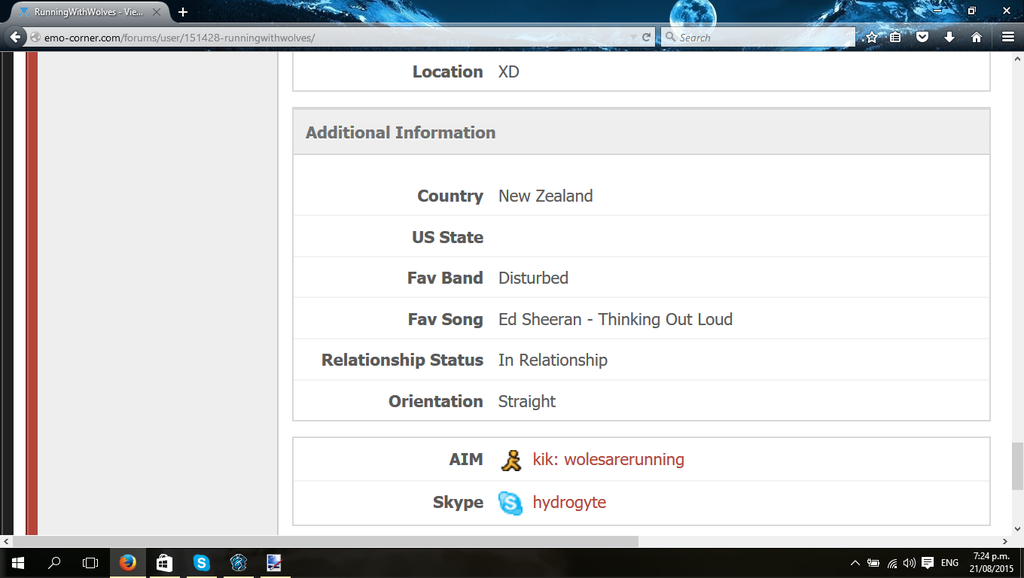Open Skype from the Windows taskbar

201,563
